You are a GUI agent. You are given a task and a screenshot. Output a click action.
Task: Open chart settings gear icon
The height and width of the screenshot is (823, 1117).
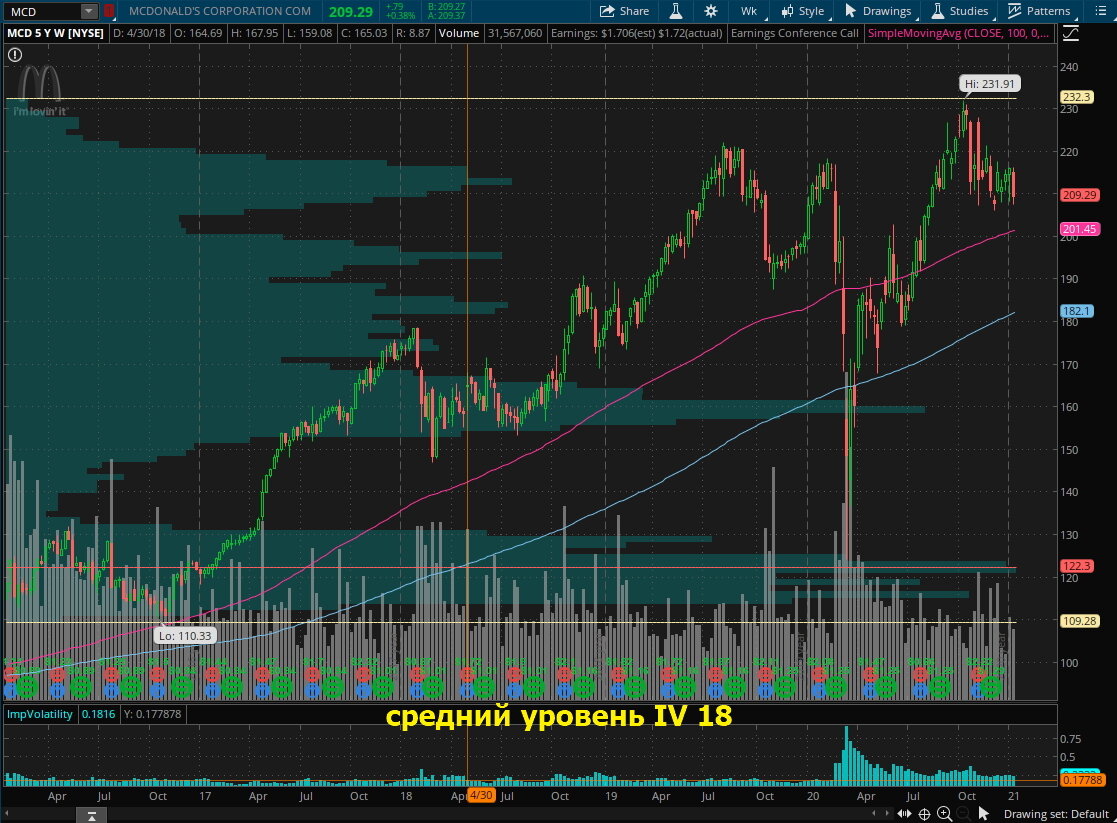tap(710, 11)
